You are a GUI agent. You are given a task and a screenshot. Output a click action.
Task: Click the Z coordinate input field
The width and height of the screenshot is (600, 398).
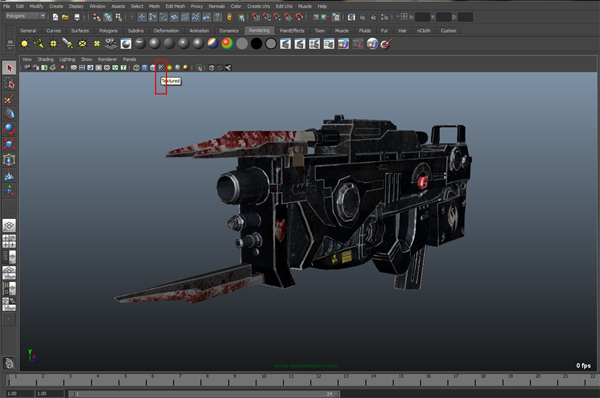pyautogui.click(x=465, y=17)
